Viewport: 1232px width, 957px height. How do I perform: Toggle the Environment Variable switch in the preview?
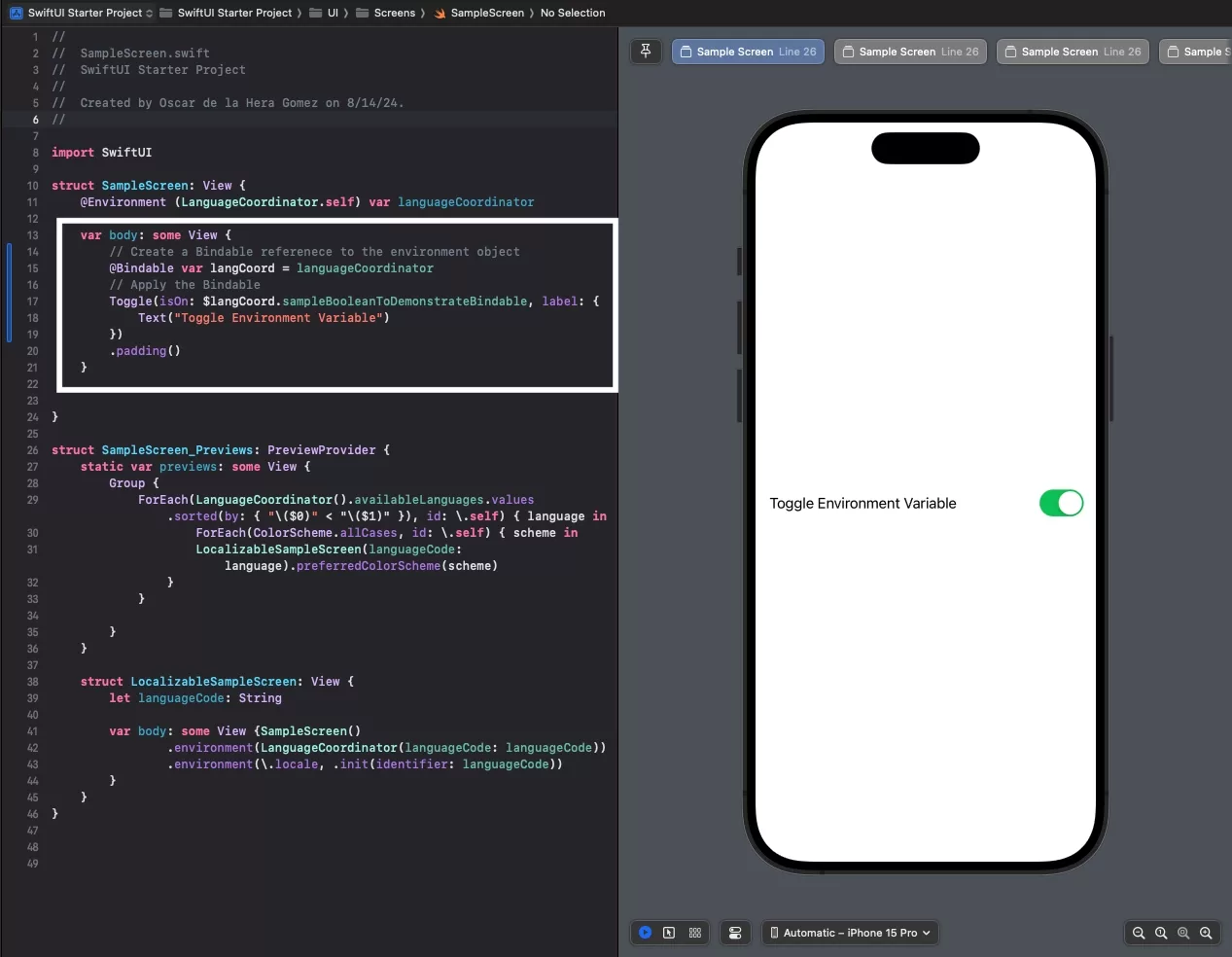[1061, 503]
